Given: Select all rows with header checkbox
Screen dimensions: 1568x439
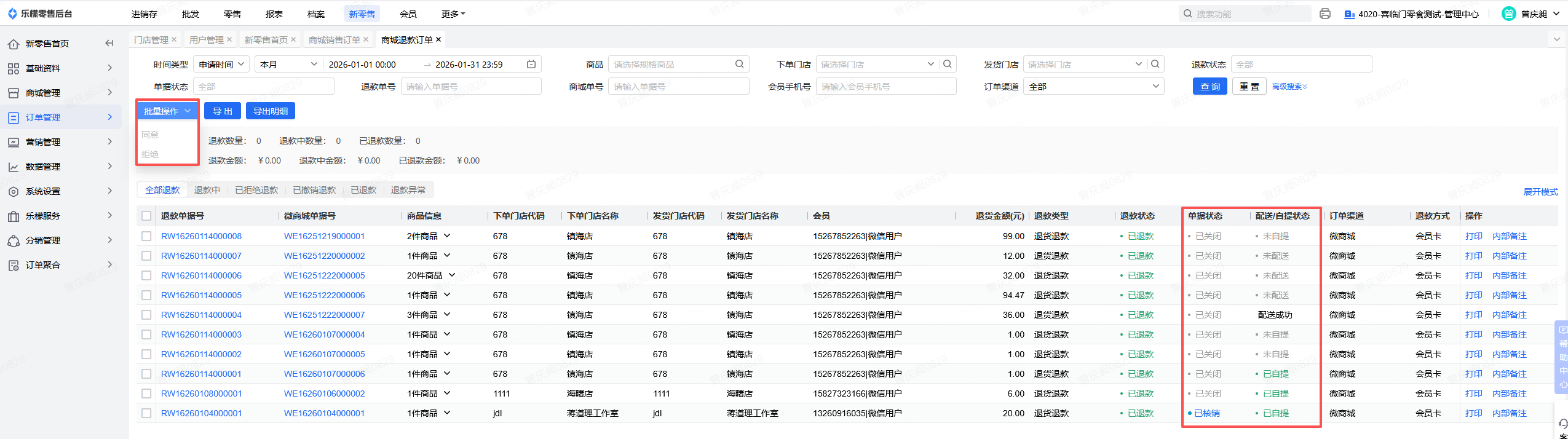Looking at the screenshot, I should click(146, 216).
